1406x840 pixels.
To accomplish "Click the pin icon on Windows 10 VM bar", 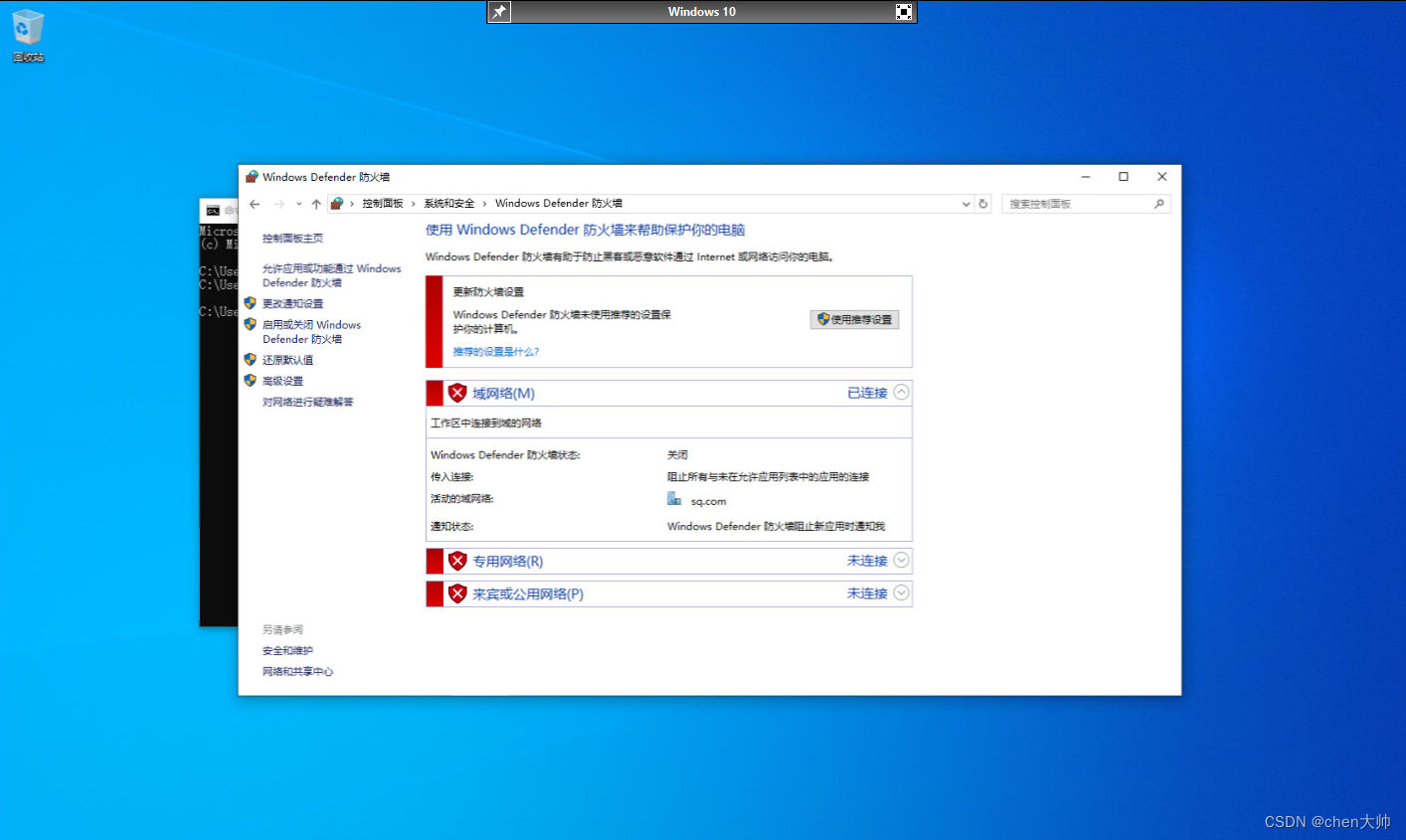I will [499, 12].
